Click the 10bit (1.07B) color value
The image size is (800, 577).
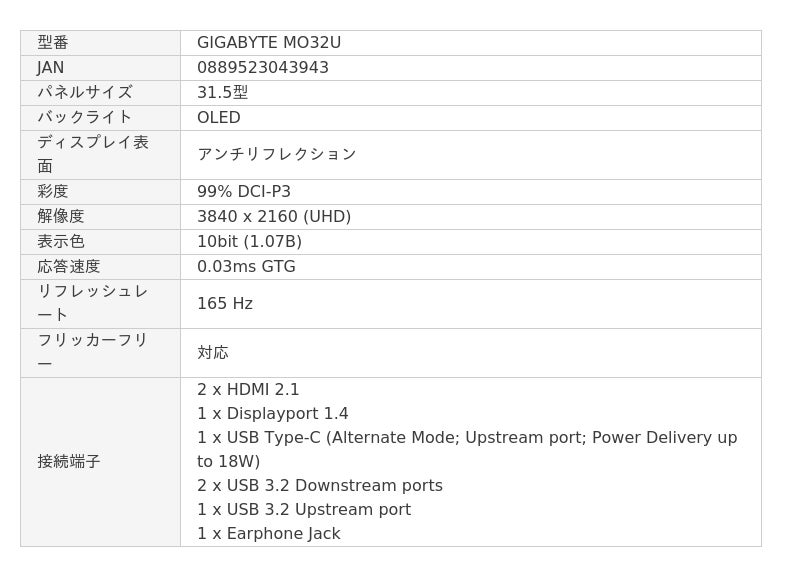(249, 242)
